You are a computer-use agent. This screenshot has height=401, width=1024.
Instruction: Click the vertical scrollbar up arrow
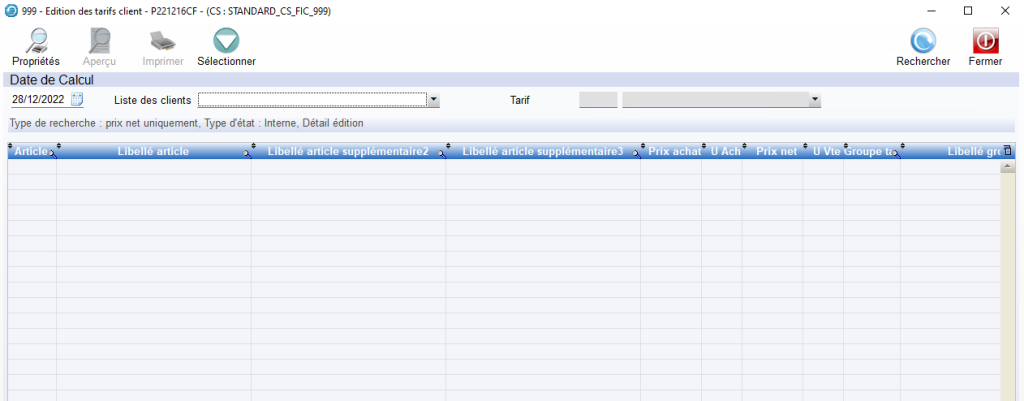coord(1007,168)
